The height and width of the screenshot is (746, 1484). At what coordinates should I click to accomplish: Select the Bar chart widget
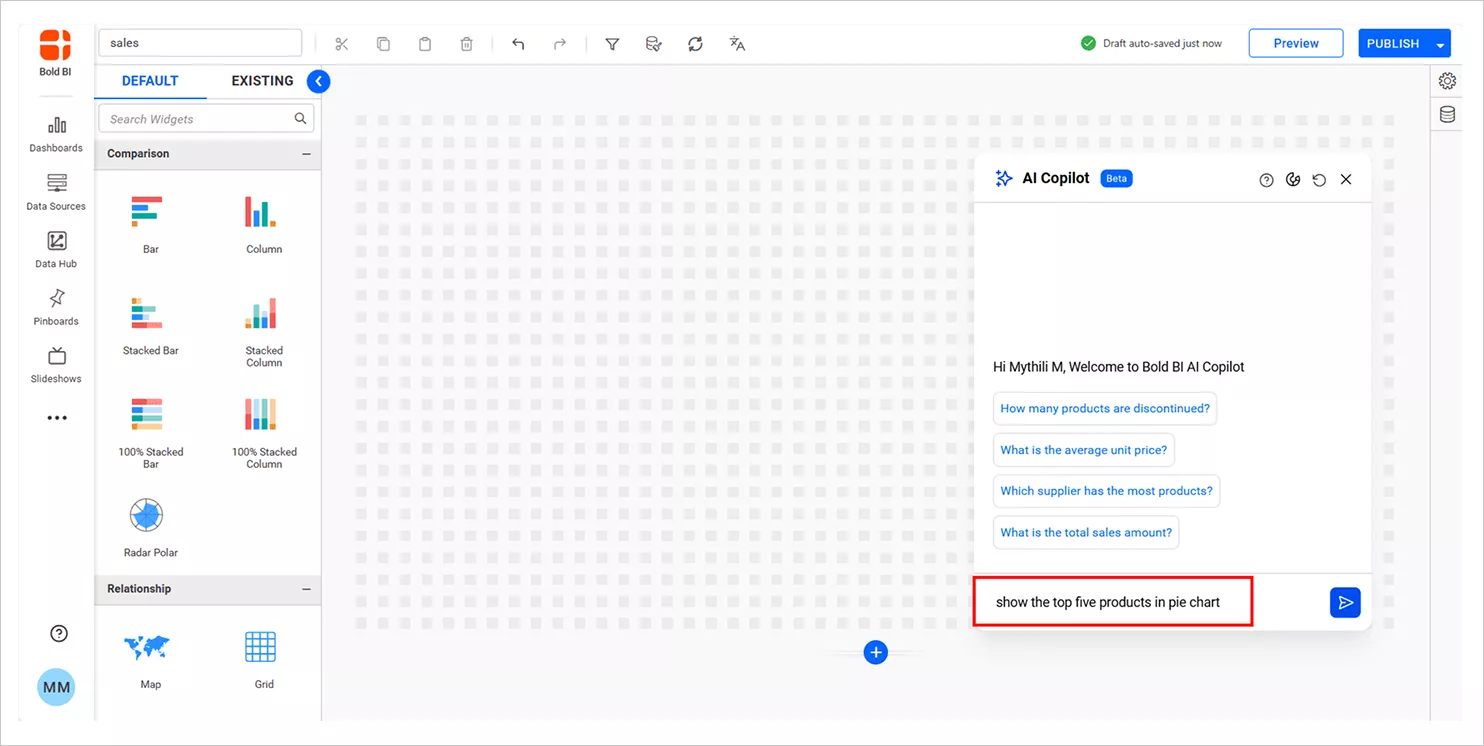[150, 224]
